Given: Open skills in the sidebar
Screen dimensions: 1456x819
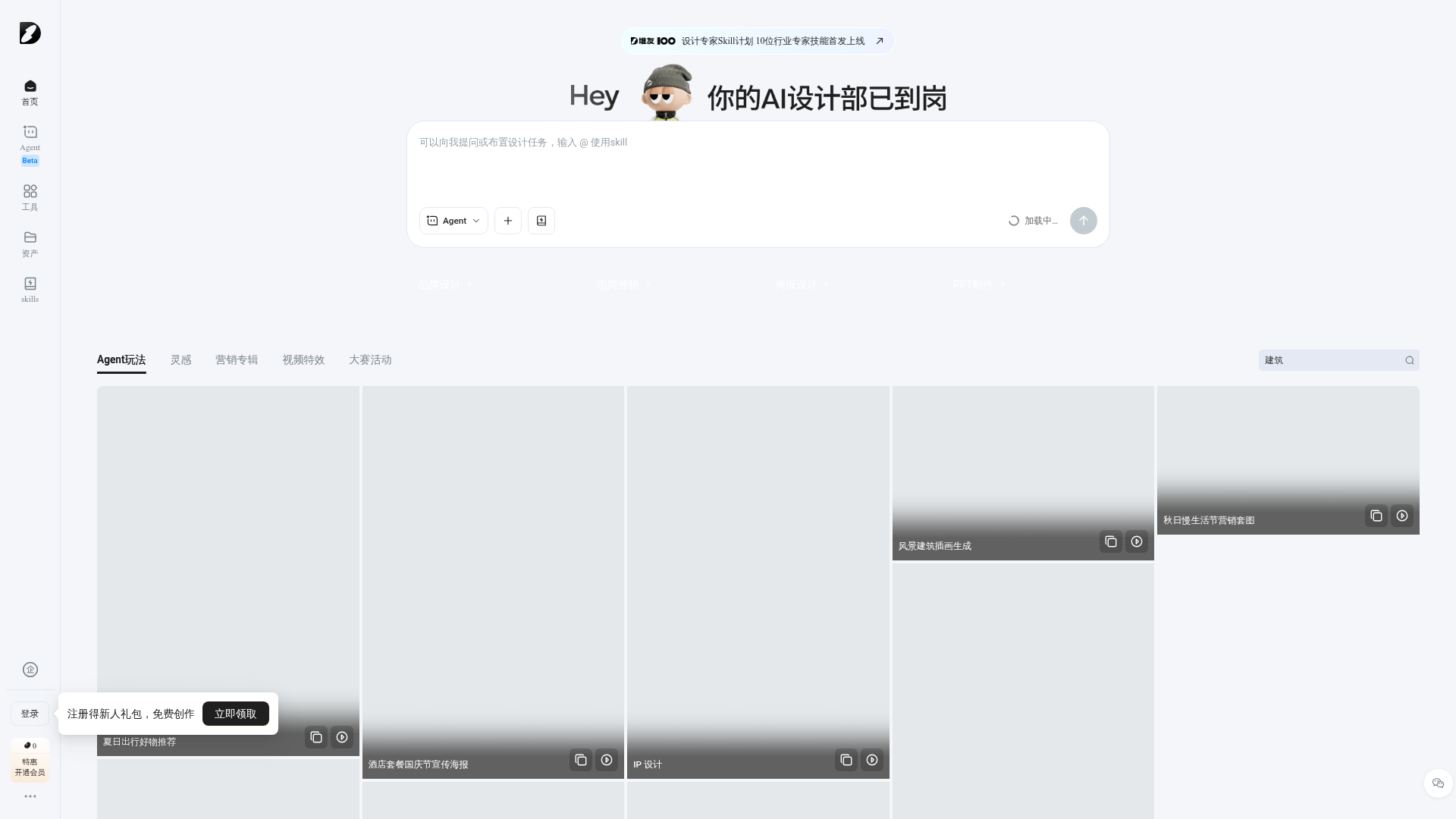Looking at the screenshot, I should pos(30,290).
